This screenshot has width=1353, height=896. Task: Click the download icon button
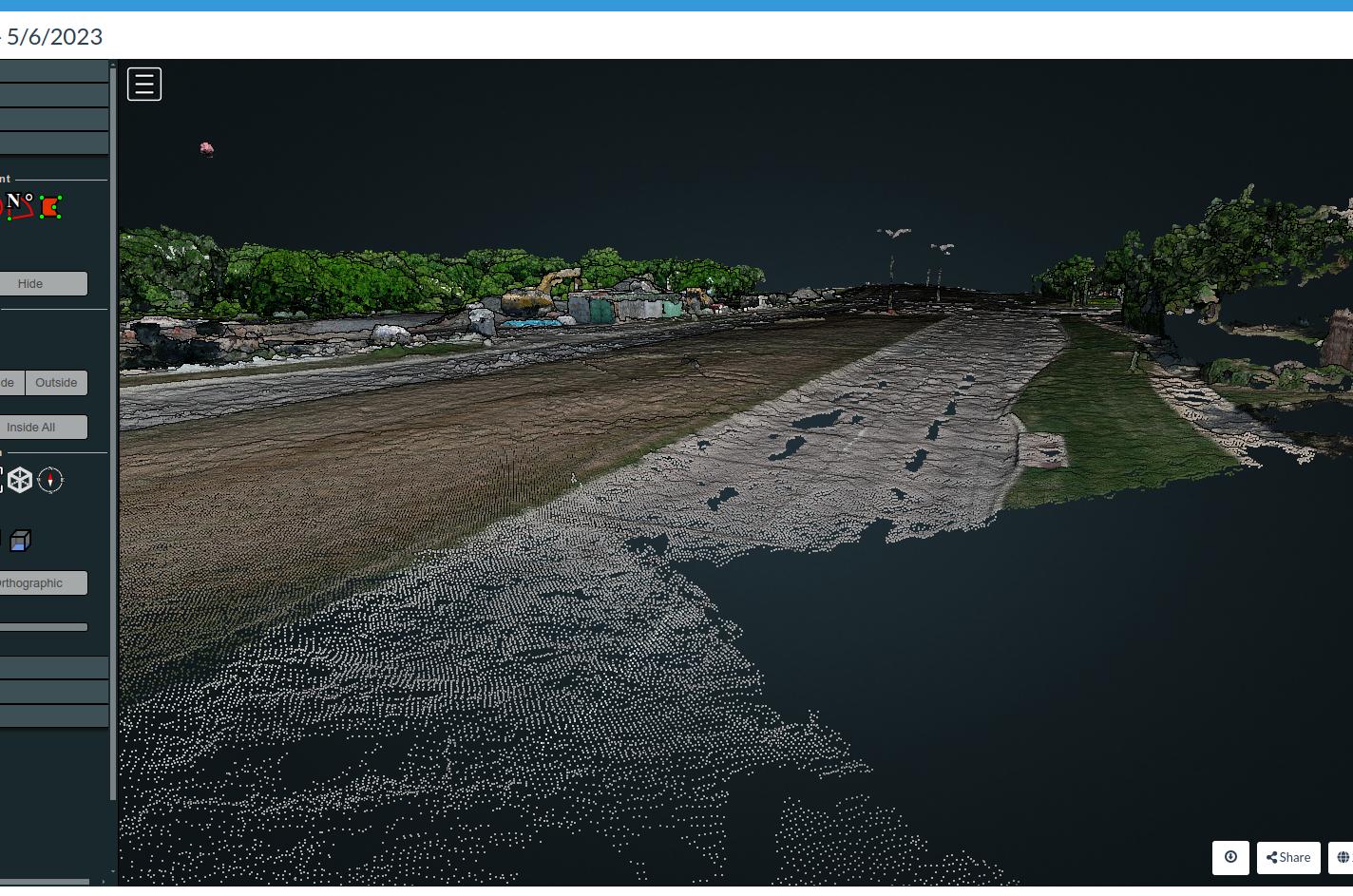pos(1230,857)
